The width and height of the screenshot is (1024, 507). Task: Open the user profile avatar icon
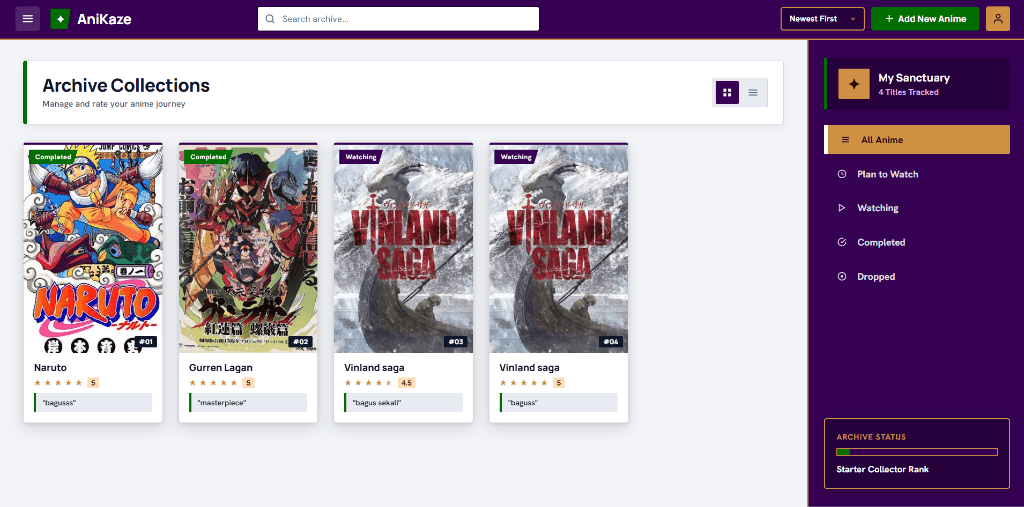tap(998, 19)
